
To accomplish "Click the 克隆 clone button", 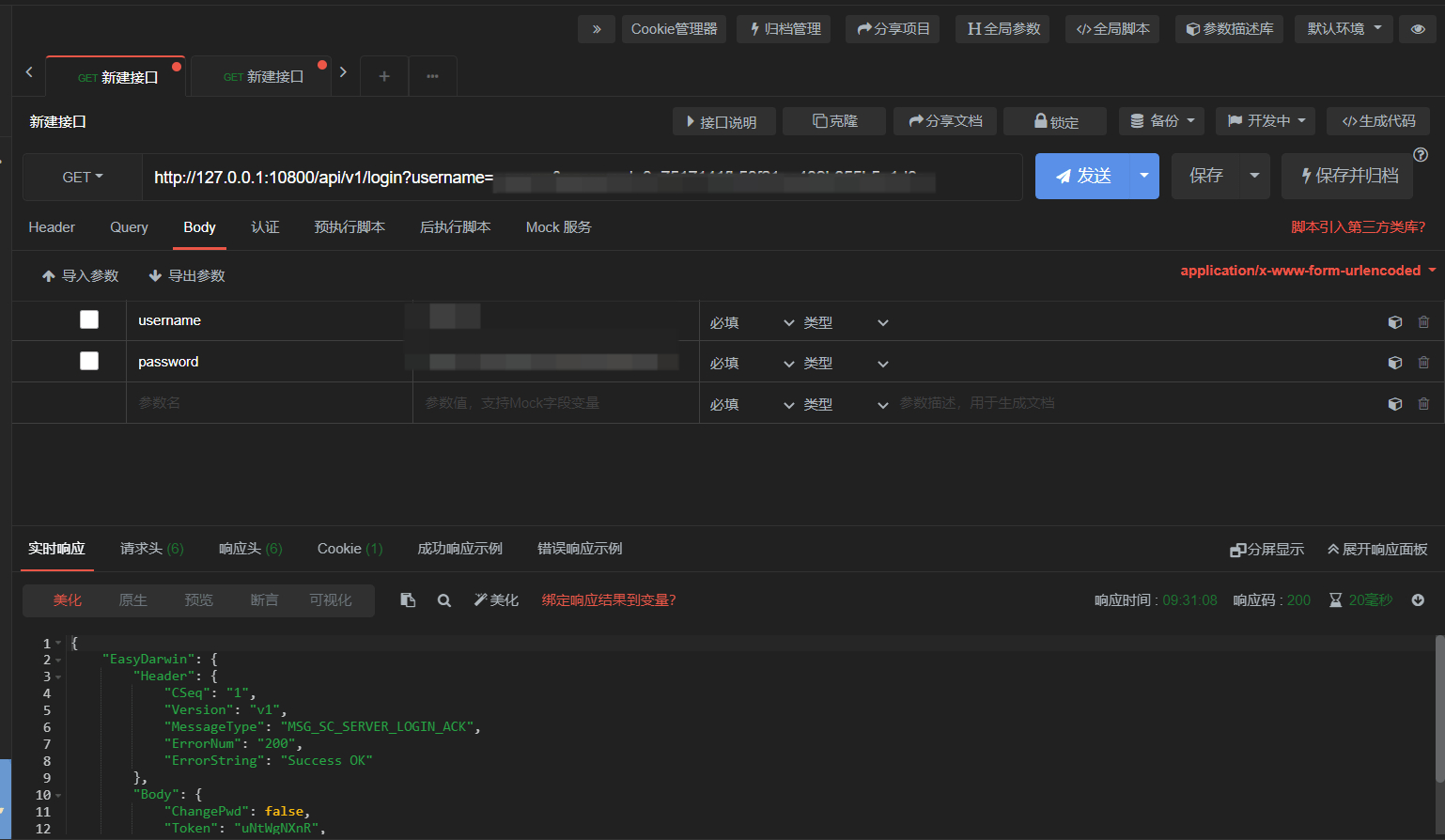I will click(x=834, y=121).
